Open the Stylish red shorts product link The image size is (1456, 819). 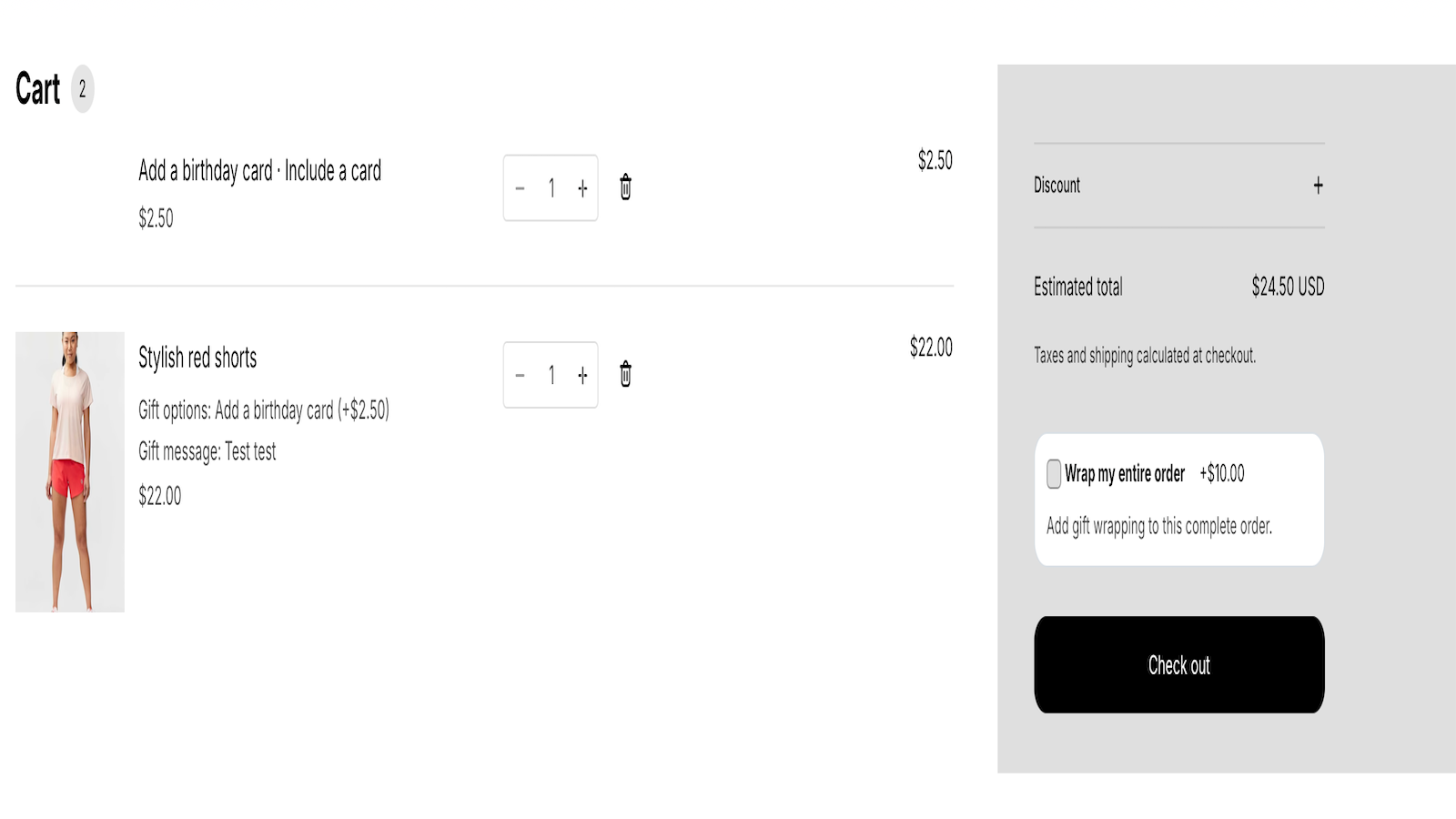click(x=197, y=358)
